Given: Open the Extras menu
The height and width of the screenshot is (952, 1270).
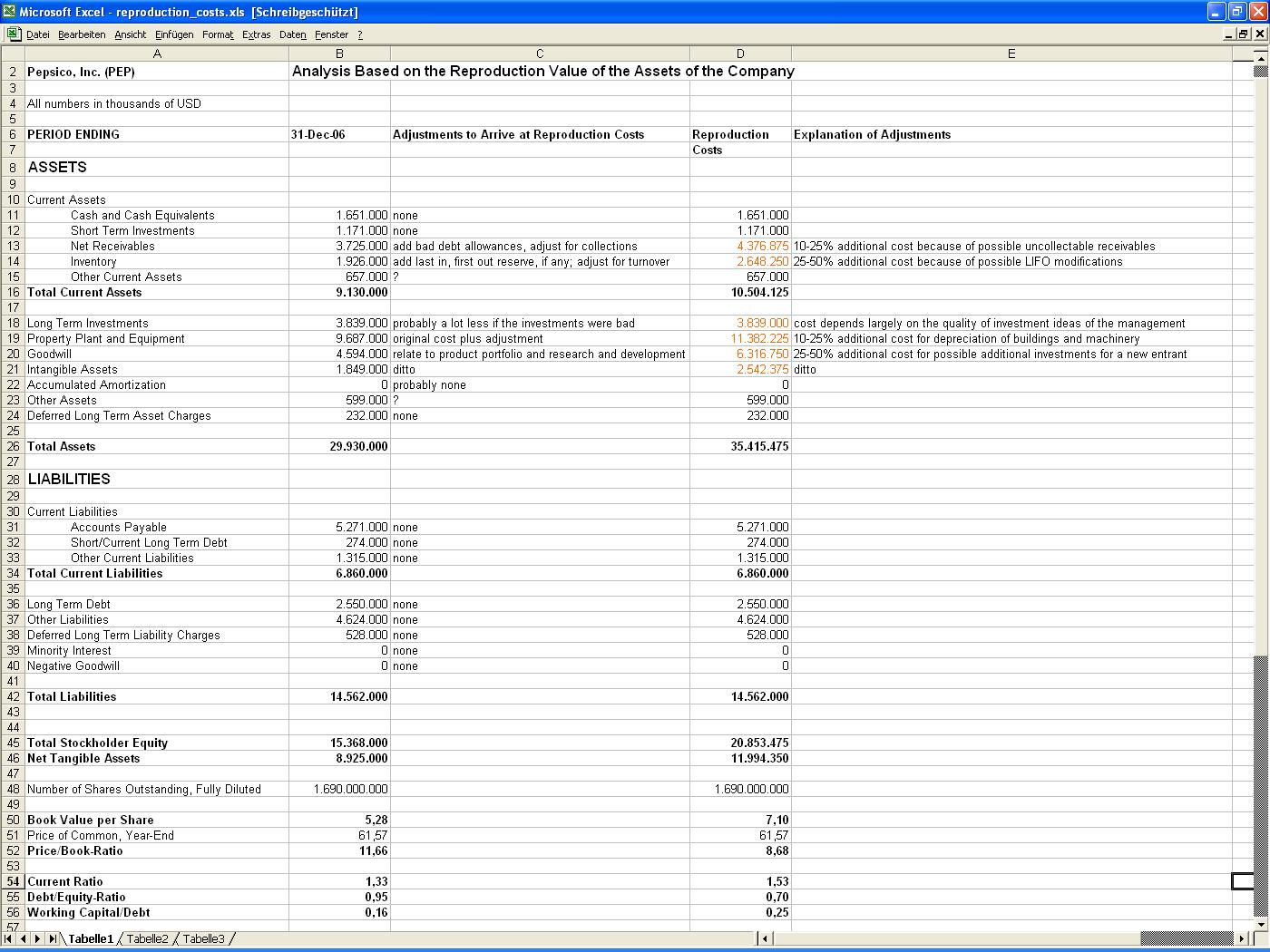Looking at the screenshot, I should 257,34.
